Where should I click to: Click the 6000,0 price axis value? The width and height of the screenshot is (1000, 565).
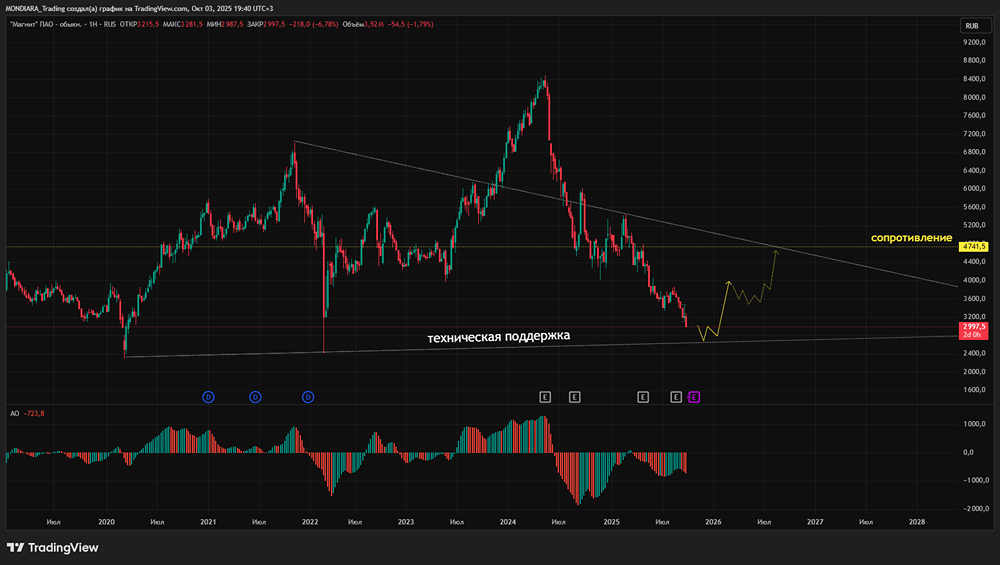[x=974, y=189]
